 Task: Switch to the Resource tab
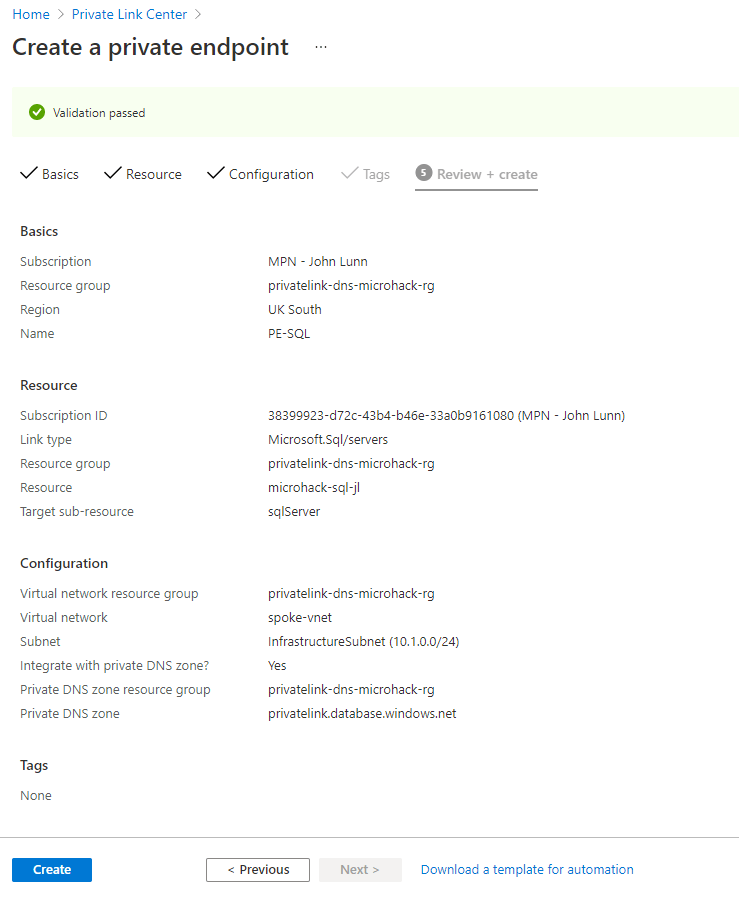click(154, 174)
